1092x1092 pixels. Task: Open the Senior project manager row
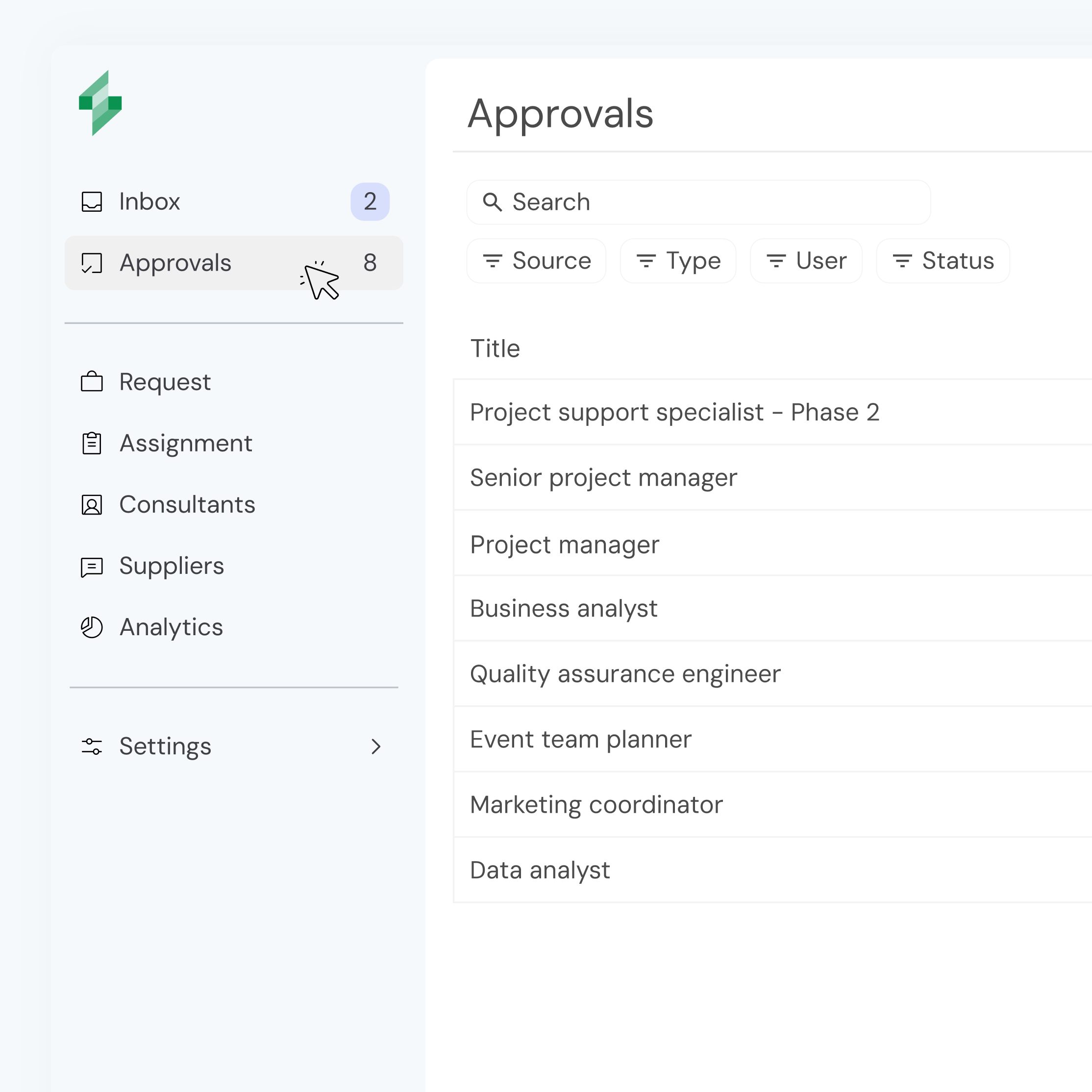(603, 478)
